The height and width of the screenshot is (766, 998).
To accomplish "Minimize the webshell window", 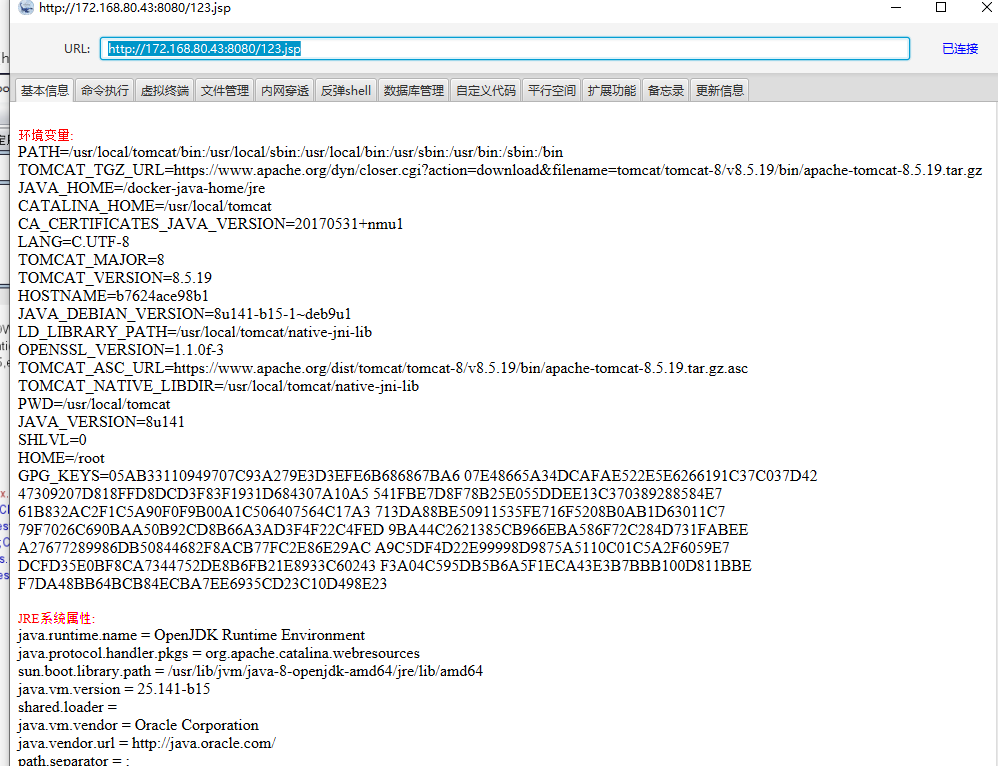I will pos(893,8).
